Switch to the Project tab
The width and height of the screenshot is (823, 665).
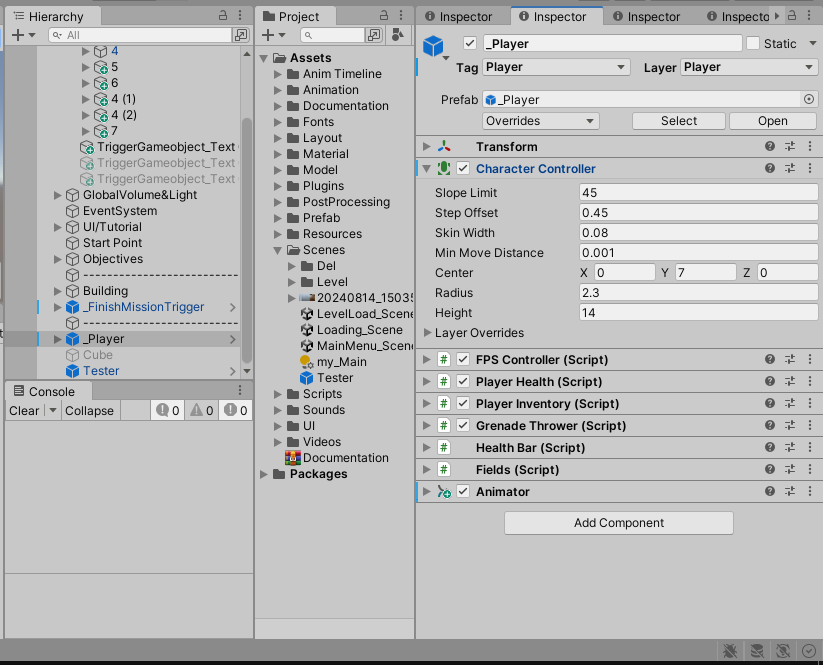(289, 15)
